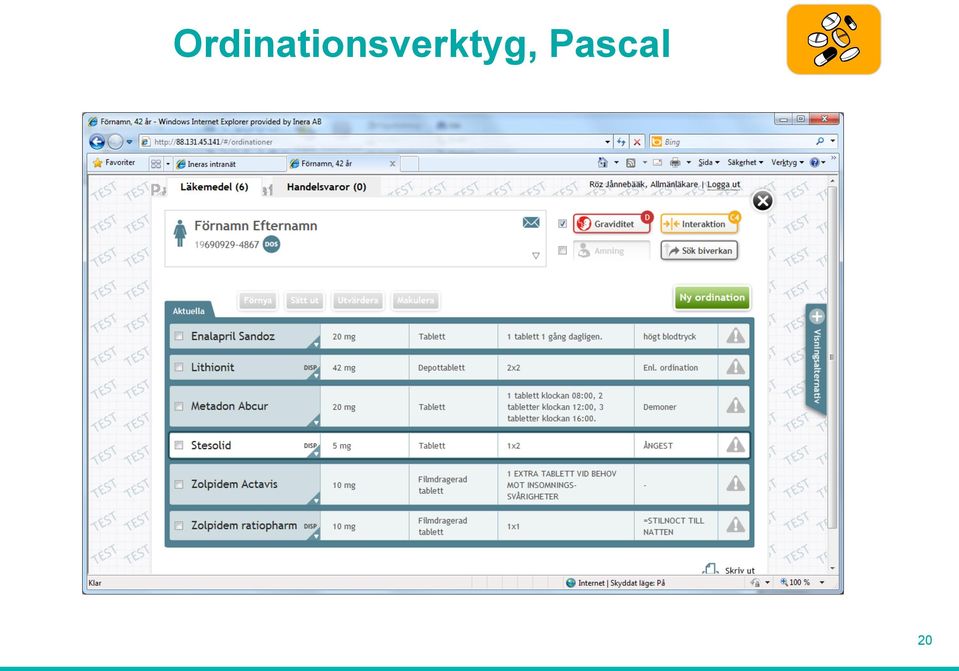Open the zoom level 100 % dropdown
The width and height of the screenshot is (959, 671).
click(822, 582)
